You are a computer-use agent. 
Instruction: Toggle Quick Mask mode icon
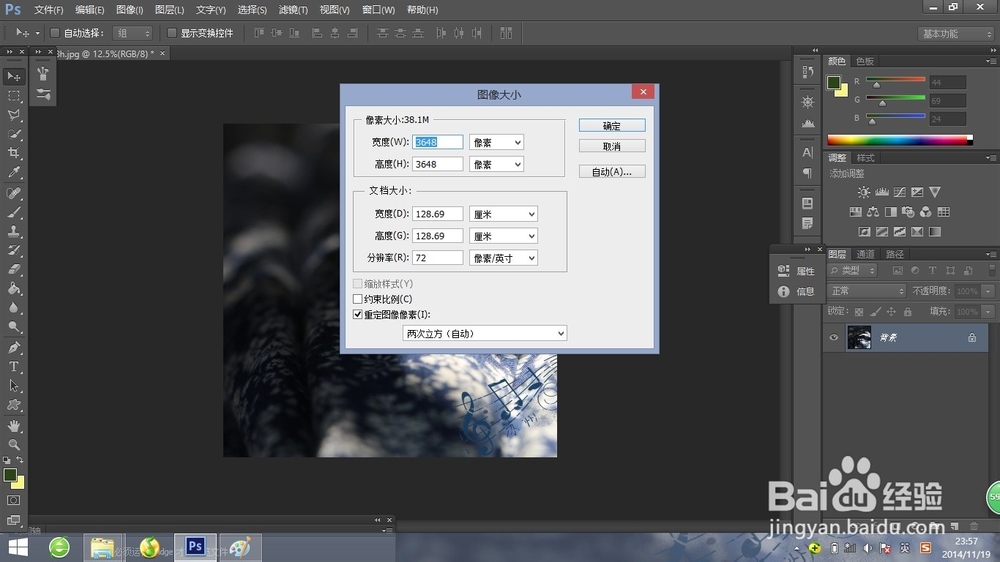pos(13,501)
